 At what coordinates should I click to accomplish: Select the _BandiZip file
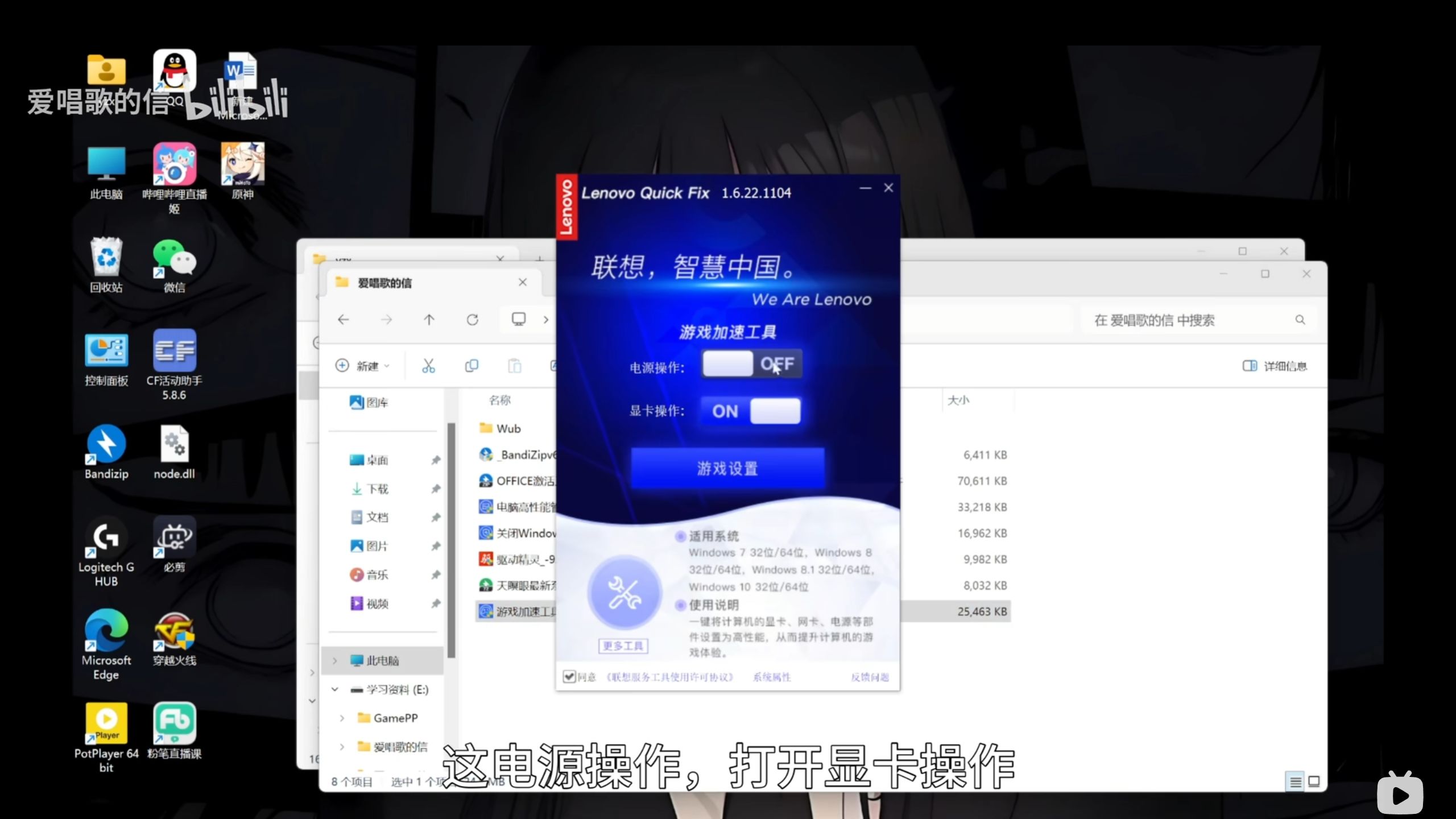[x=516, y=454]
